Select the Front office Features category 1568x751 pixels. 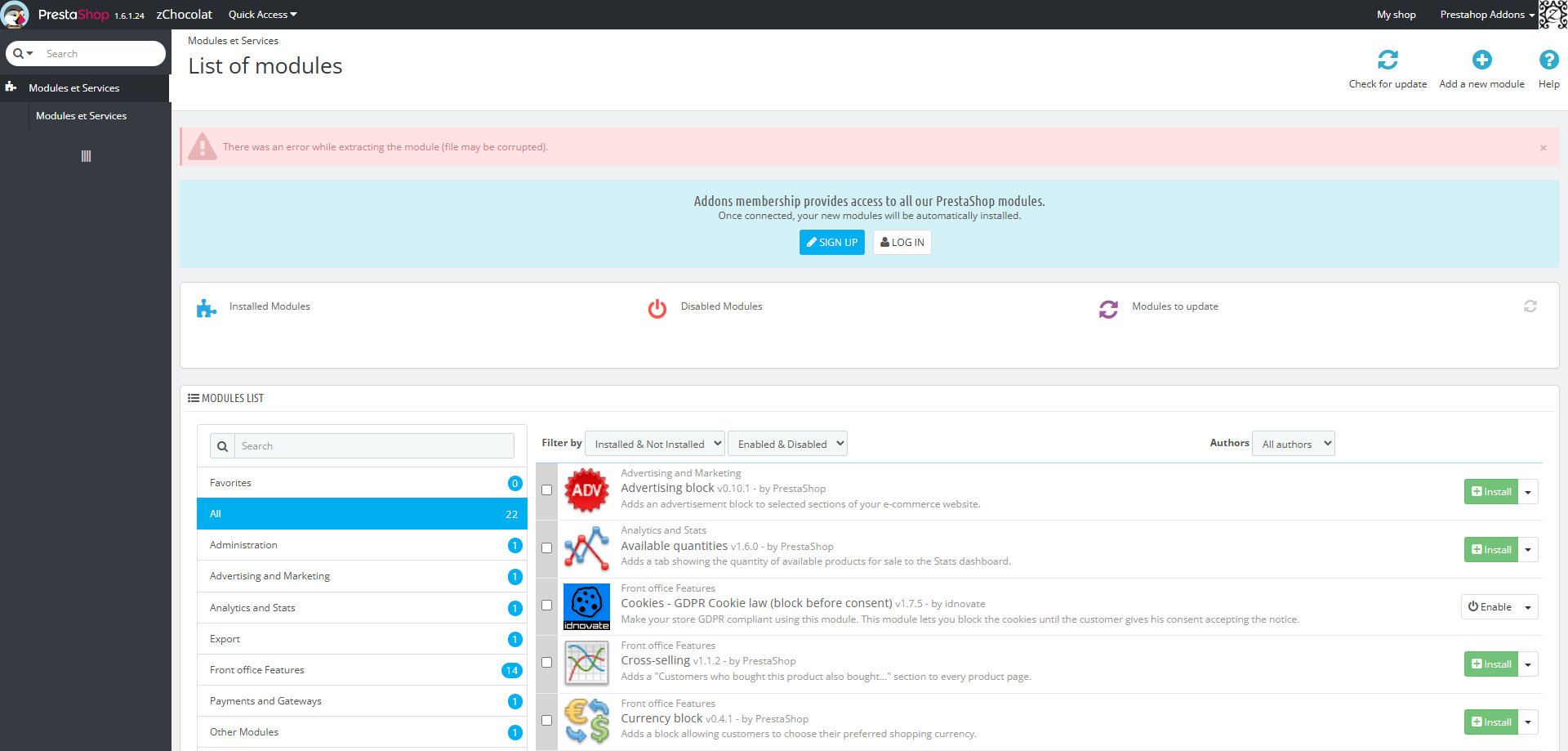362,670
